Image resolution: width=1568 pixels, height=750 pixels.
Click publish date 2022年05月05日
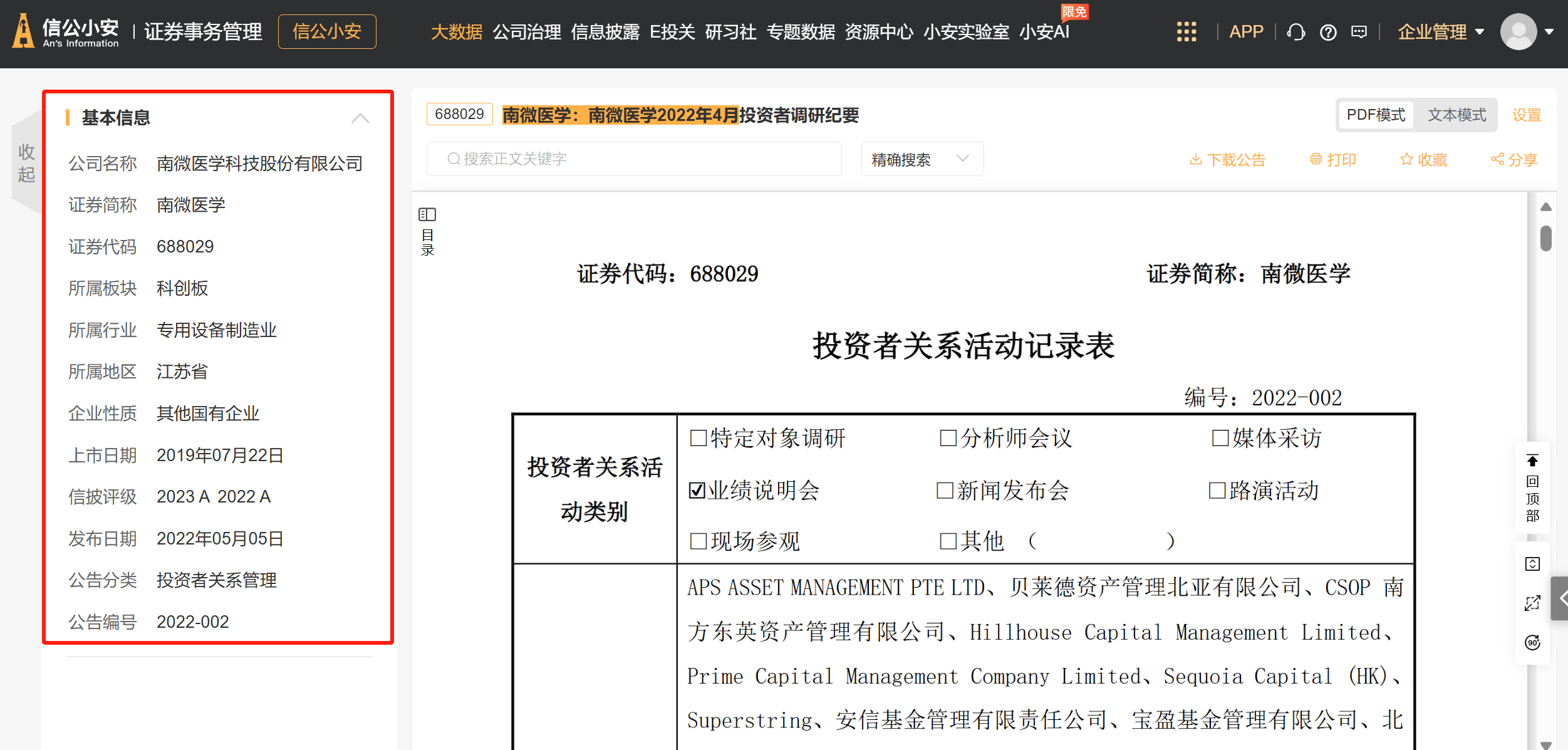[x=220, y=539]
